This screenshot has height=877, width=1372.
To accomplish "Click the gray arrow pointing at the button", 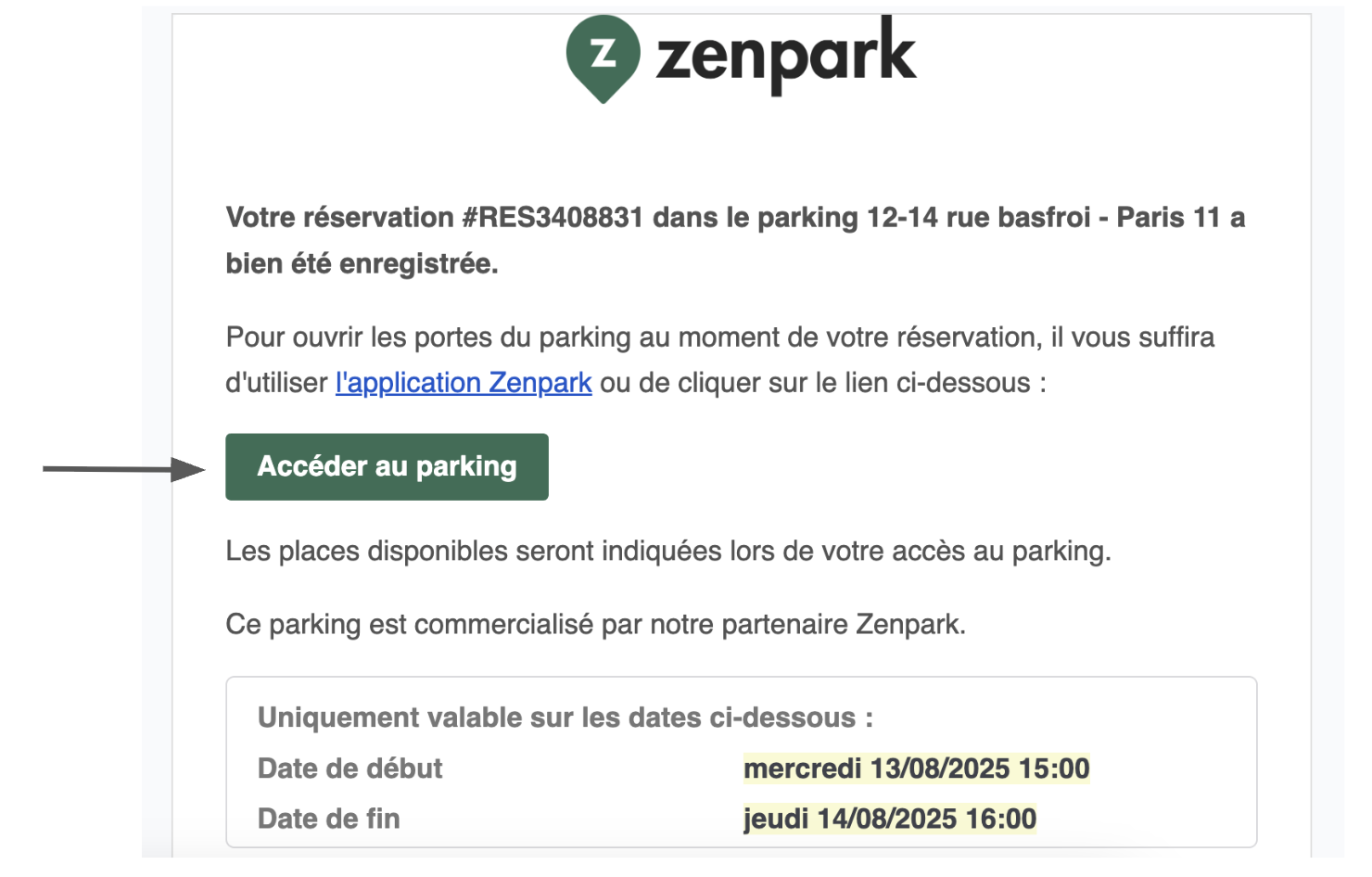I will pos(123,469).
